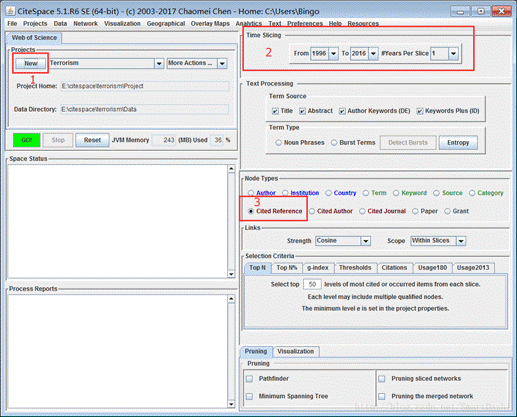Switch to the Top N tab
This screenshot has width=517, height=417.
pos(258,268)
